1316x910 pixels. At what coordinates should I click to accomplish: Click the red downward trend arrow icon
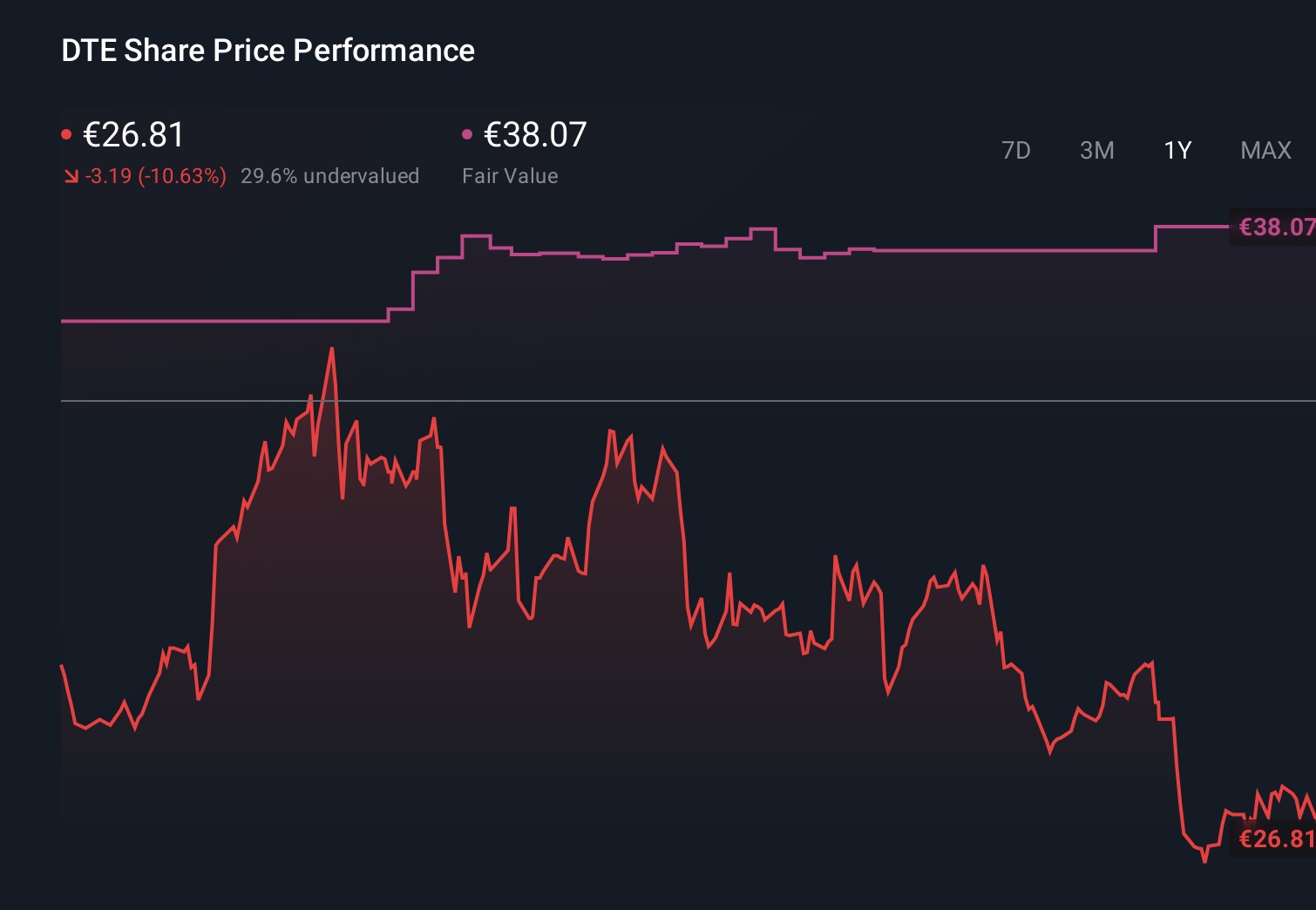coord(70,175)
